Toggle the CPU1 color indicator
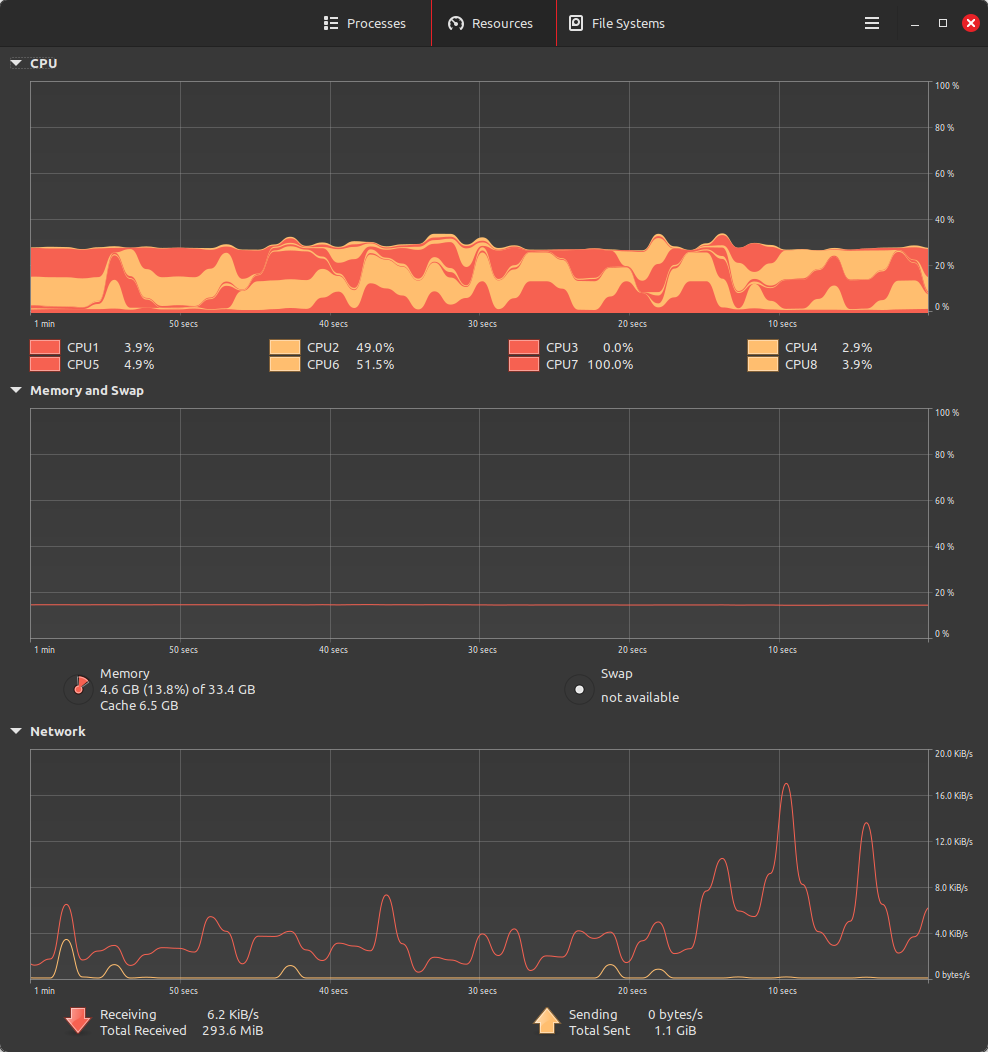The width and height of the screenshot is (988, 1052). click(44, 347)
